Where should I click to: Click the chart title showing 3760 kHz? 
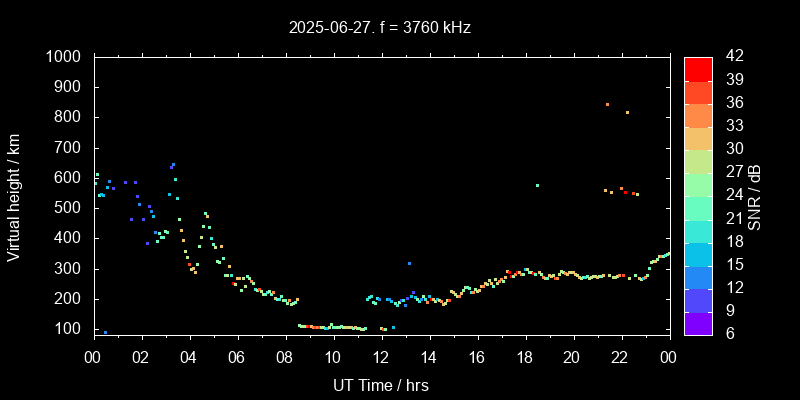tap(379, 28)
